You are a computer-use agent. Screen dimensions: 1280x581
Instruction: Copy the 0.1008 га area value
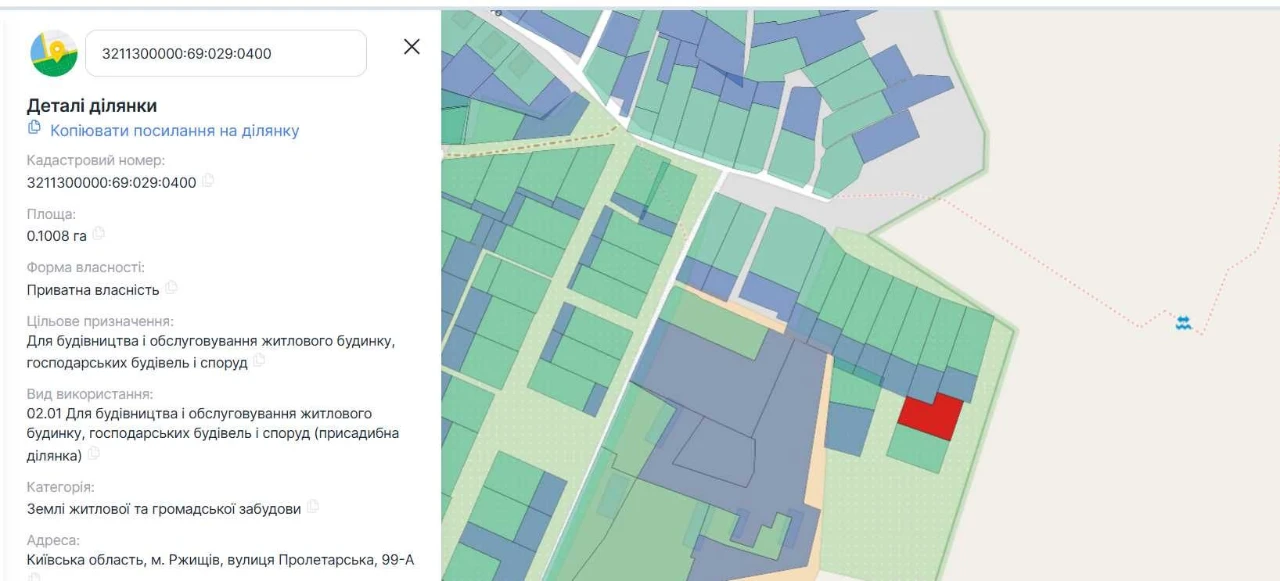point(98,234)
